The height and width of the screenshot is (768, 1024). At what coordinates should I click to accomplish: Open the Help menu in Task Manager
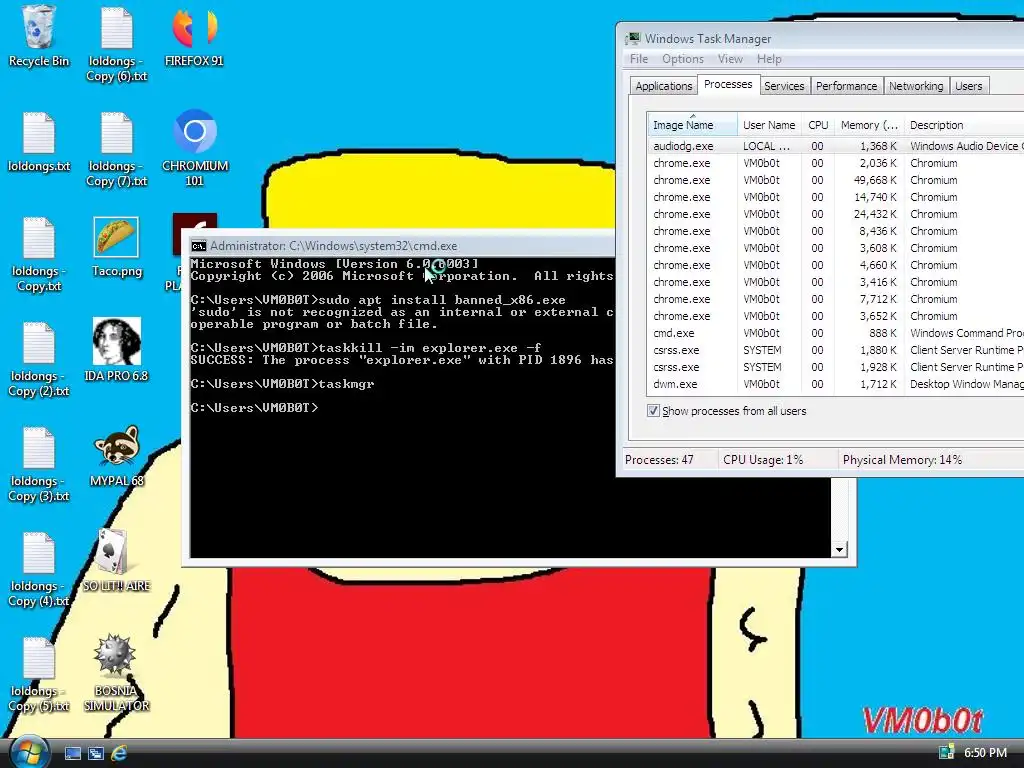point(769,59)
